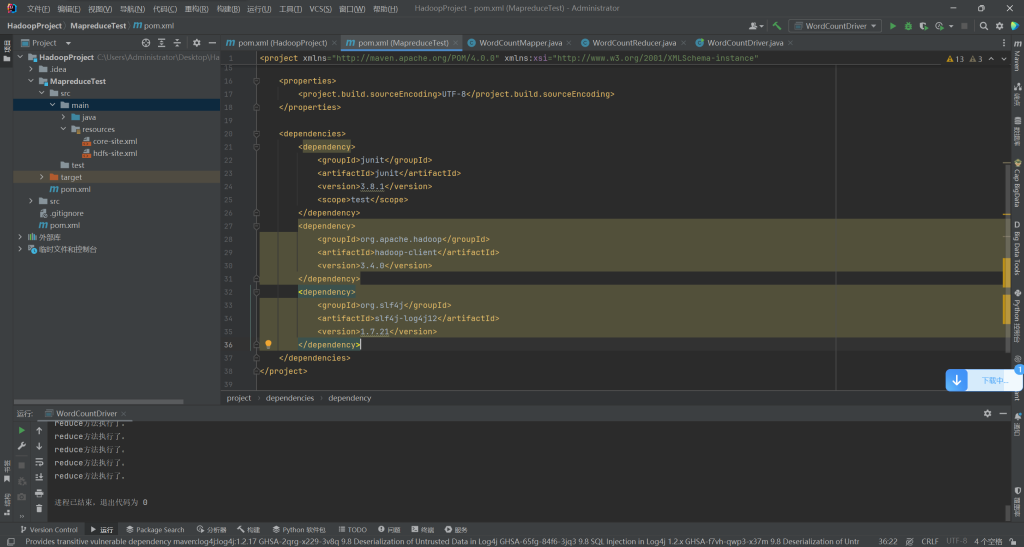Open core-site.xml in the Project tree
This screenshot has height=547, width=1024.
(115, 141)
